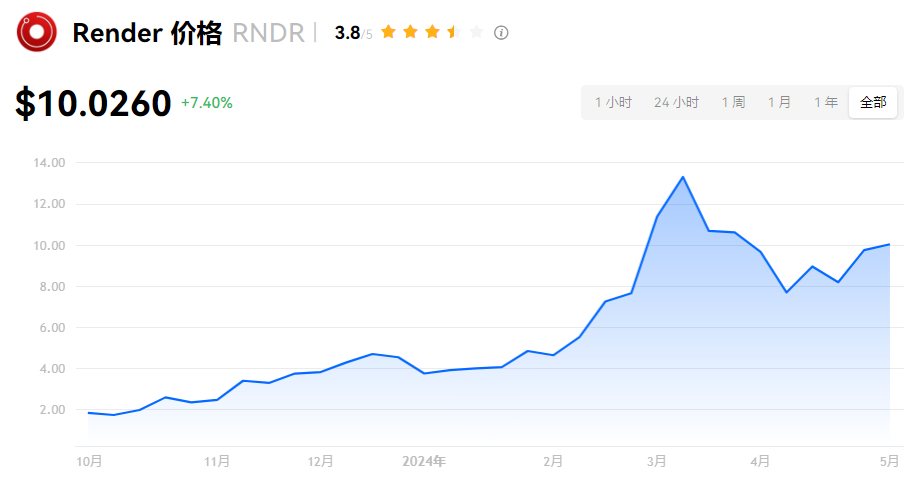
Task: Click the March peak on chart line
Action: coord(682,177)
